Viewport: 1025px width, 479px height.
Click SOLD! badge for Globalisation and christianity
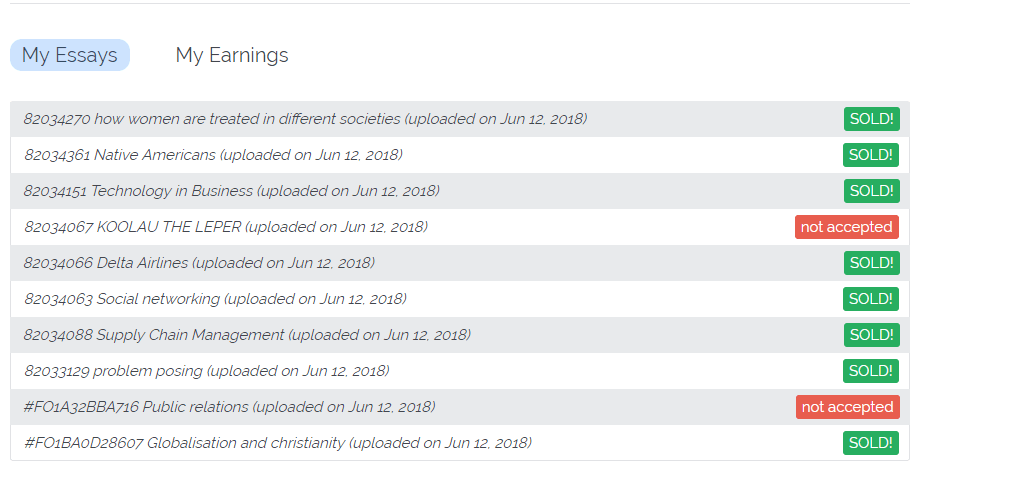click(871, 443)
